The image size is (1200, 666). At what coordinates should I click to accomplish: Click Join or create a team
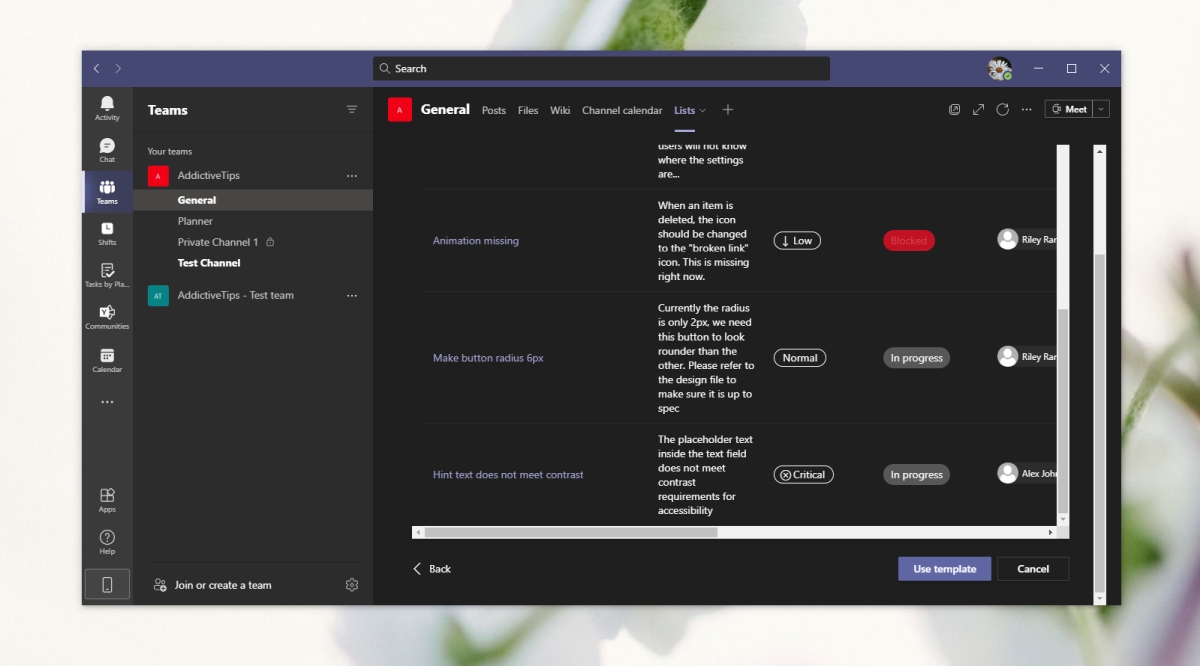212,585
